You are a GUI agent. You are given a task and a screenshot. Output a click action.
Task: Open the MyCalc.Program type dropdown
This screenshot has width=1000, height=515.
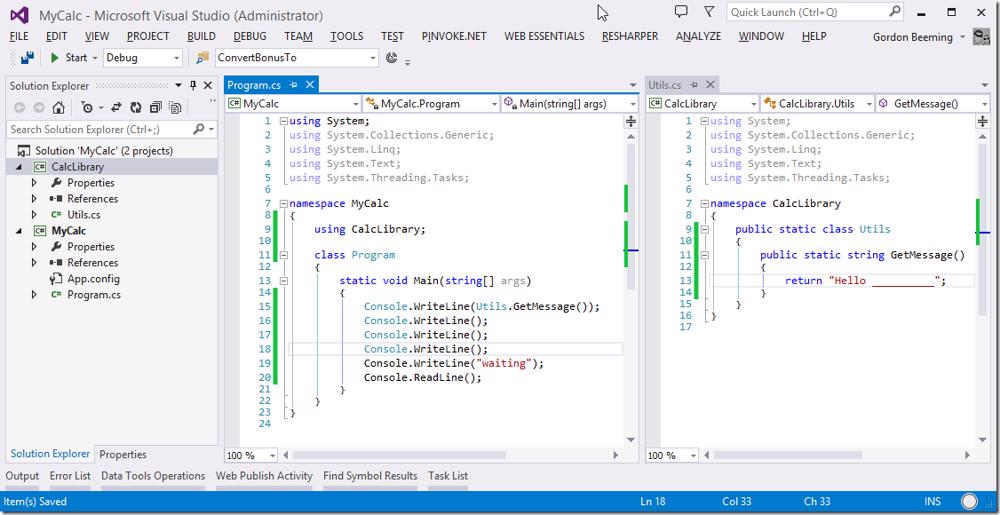click(x=494, y=103)
